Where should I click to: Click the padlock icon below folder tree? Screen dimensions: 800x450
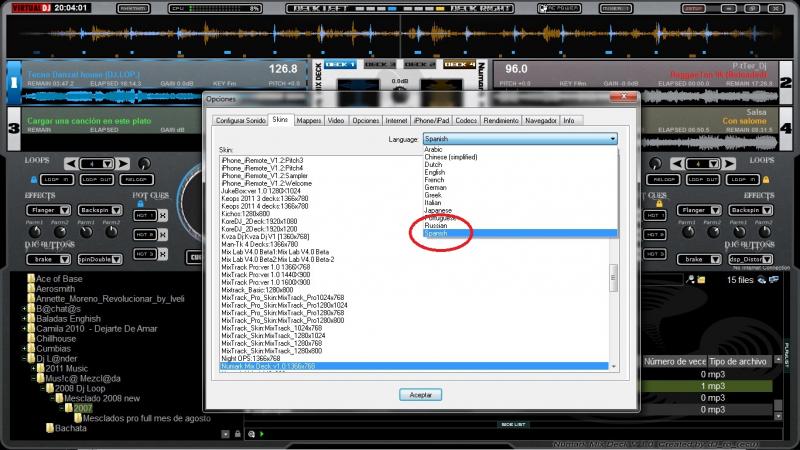tap(238, 434)
